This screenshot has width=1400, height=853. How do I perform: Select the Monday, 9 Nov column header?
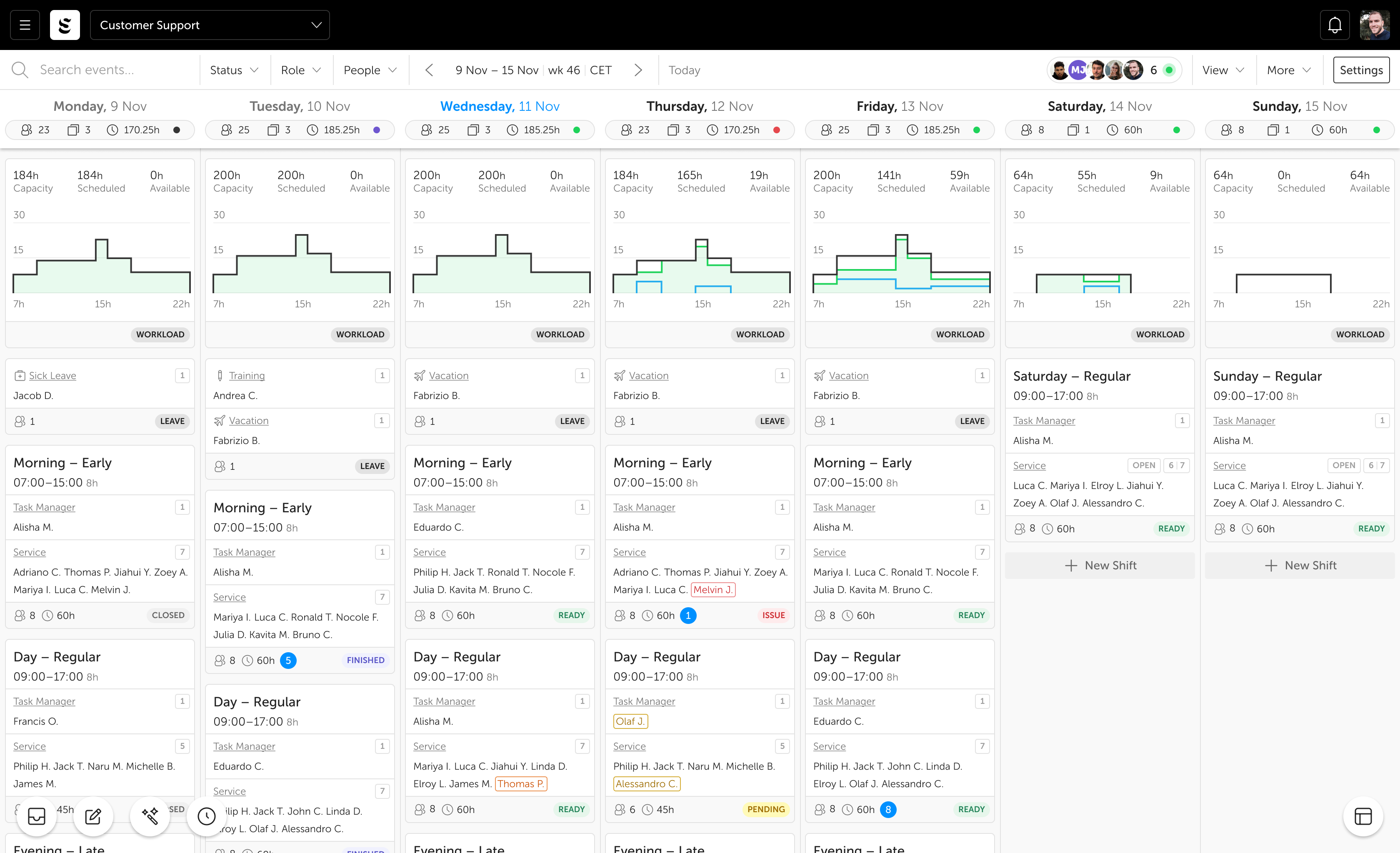(x=100, y=106)
